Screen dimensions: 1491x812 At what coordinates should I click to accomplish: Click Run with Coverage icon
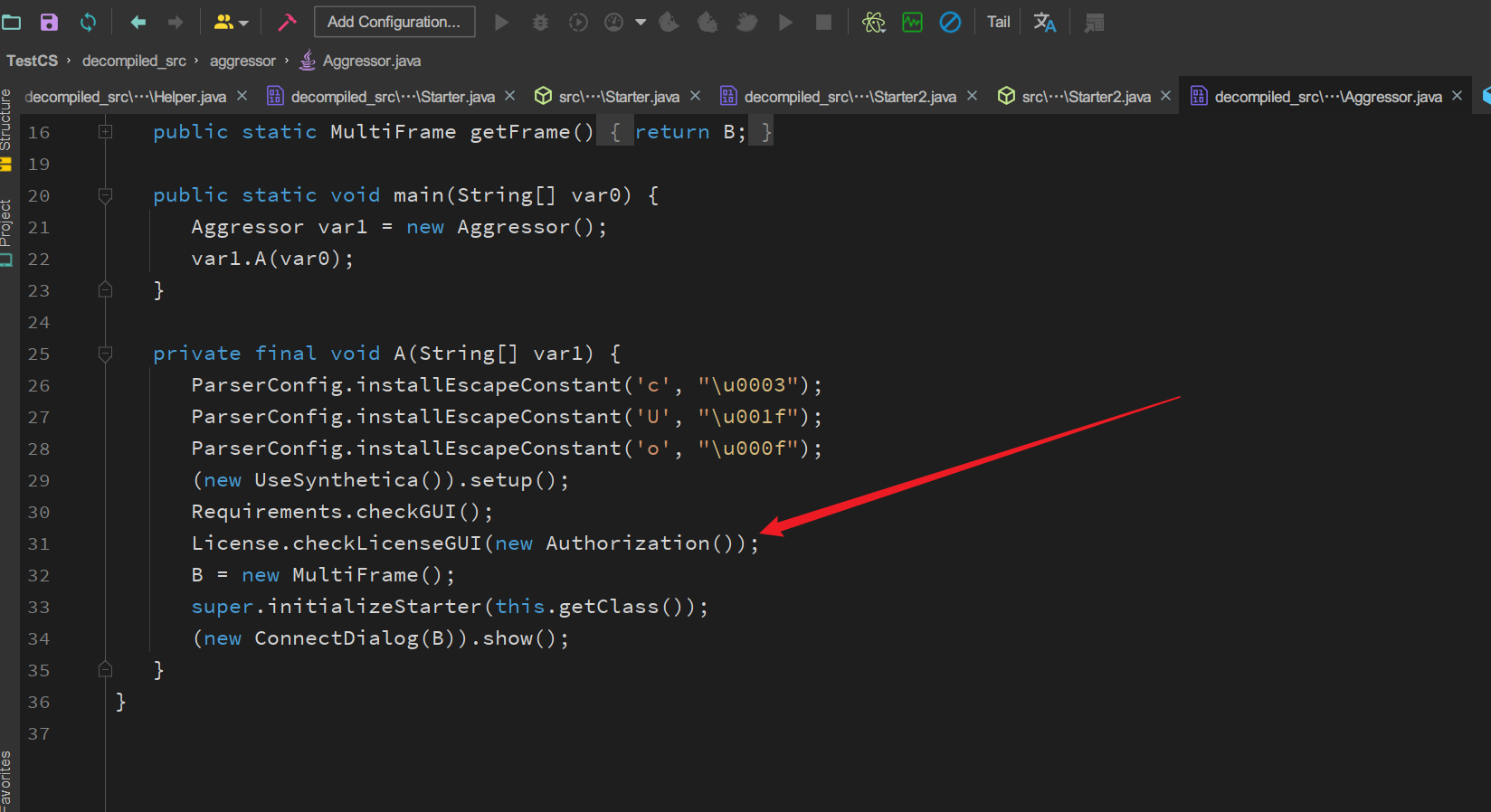[x=578, y=22]
